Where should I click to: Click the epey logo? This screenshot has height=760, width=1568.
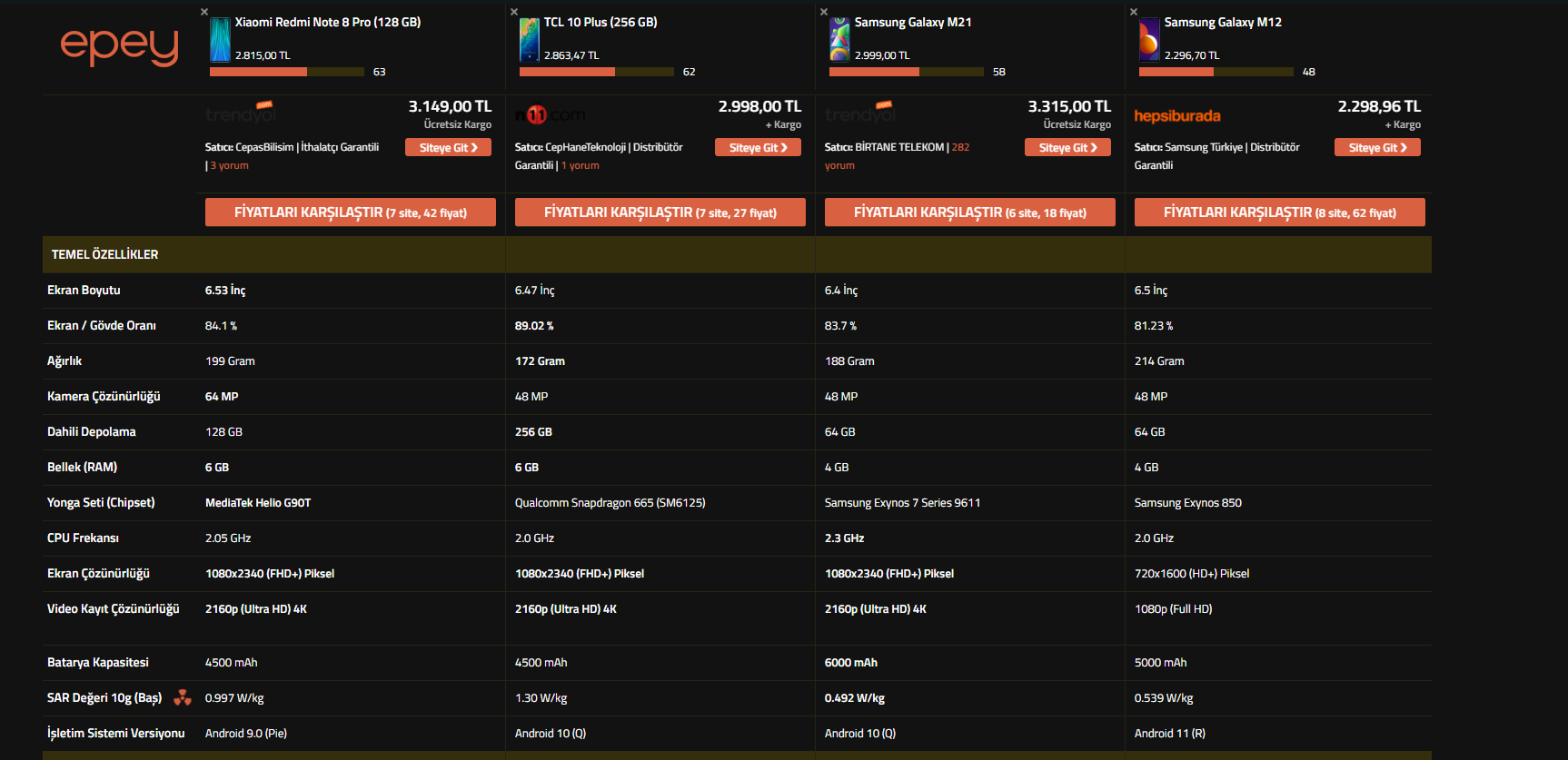pos(119,46)
